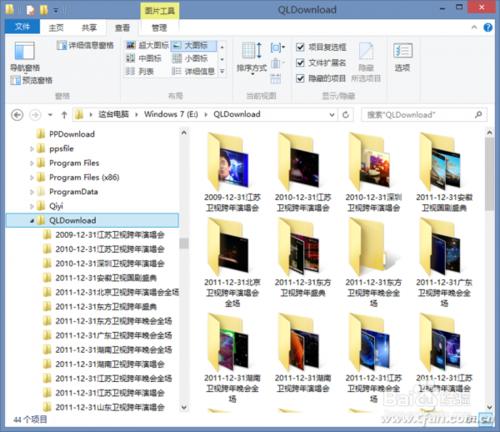Image resolution: width=500 pixels, height=432 pixels.
Task: Collapse the QLDownload tree node
Action: click(32, 220)
